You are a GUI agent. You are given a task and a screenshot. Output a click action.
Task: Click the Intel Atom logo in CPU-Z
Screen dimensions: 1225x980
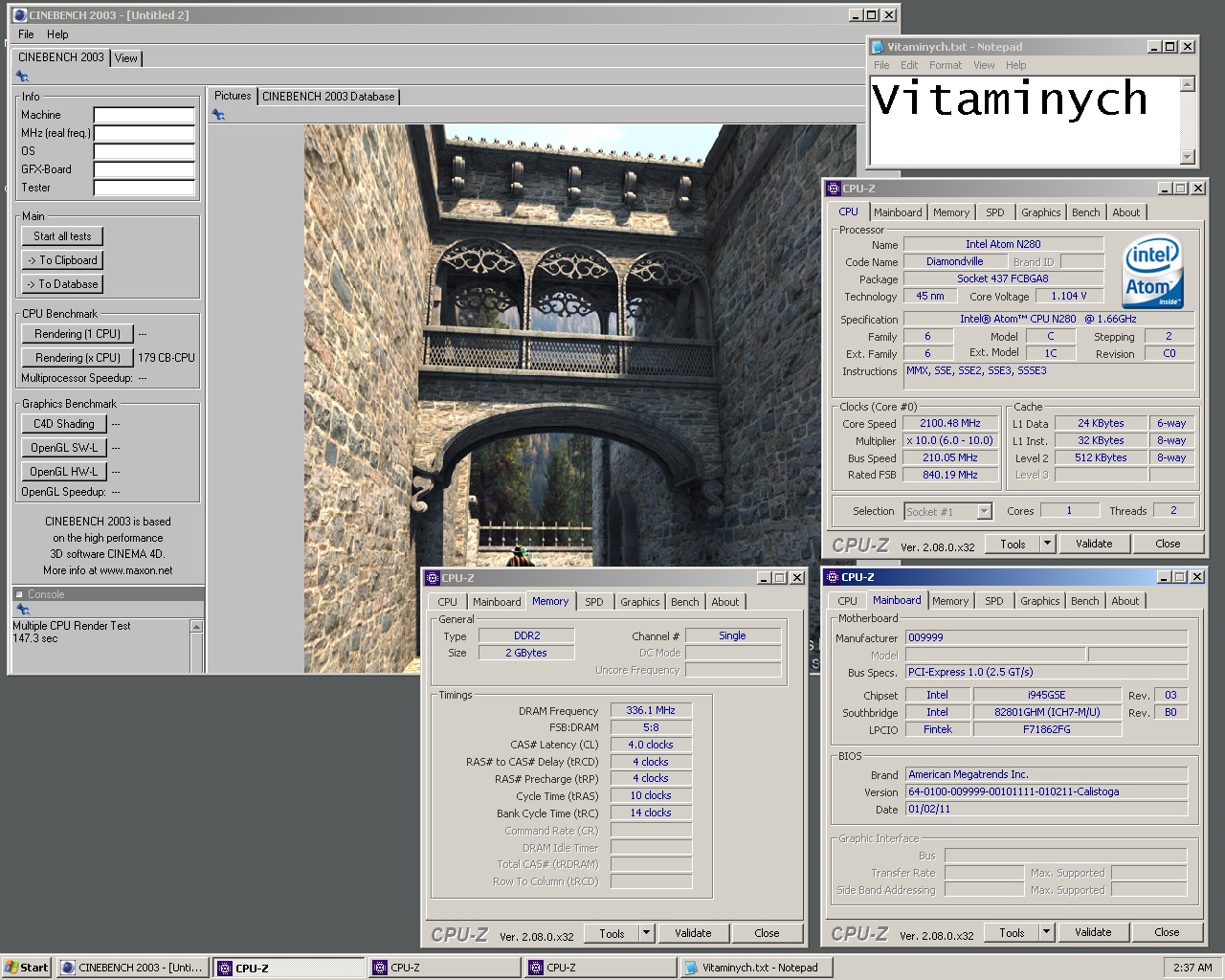click(1152, 272)
